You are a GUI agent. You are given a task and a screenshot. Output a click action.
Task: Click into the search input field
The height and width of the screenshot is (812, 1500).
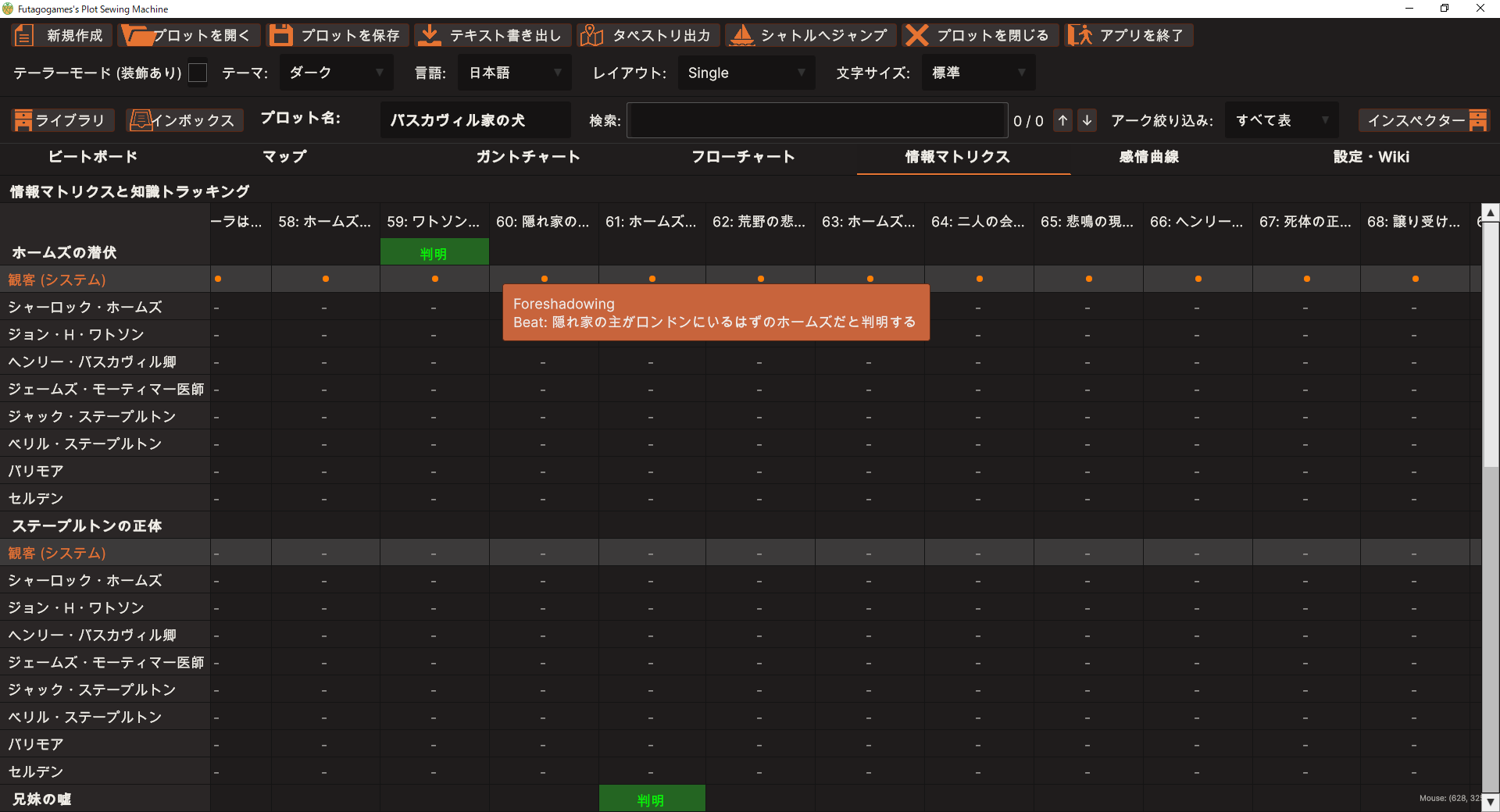[x=816, y=120]
